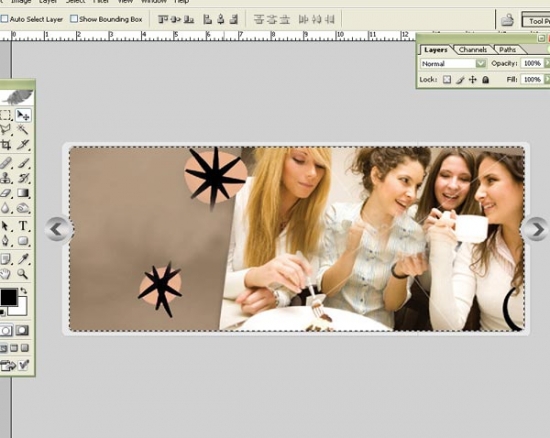The image size is (550, 438).
Task: Swap foreground and background colors
Action: click(x=23, y=291)
